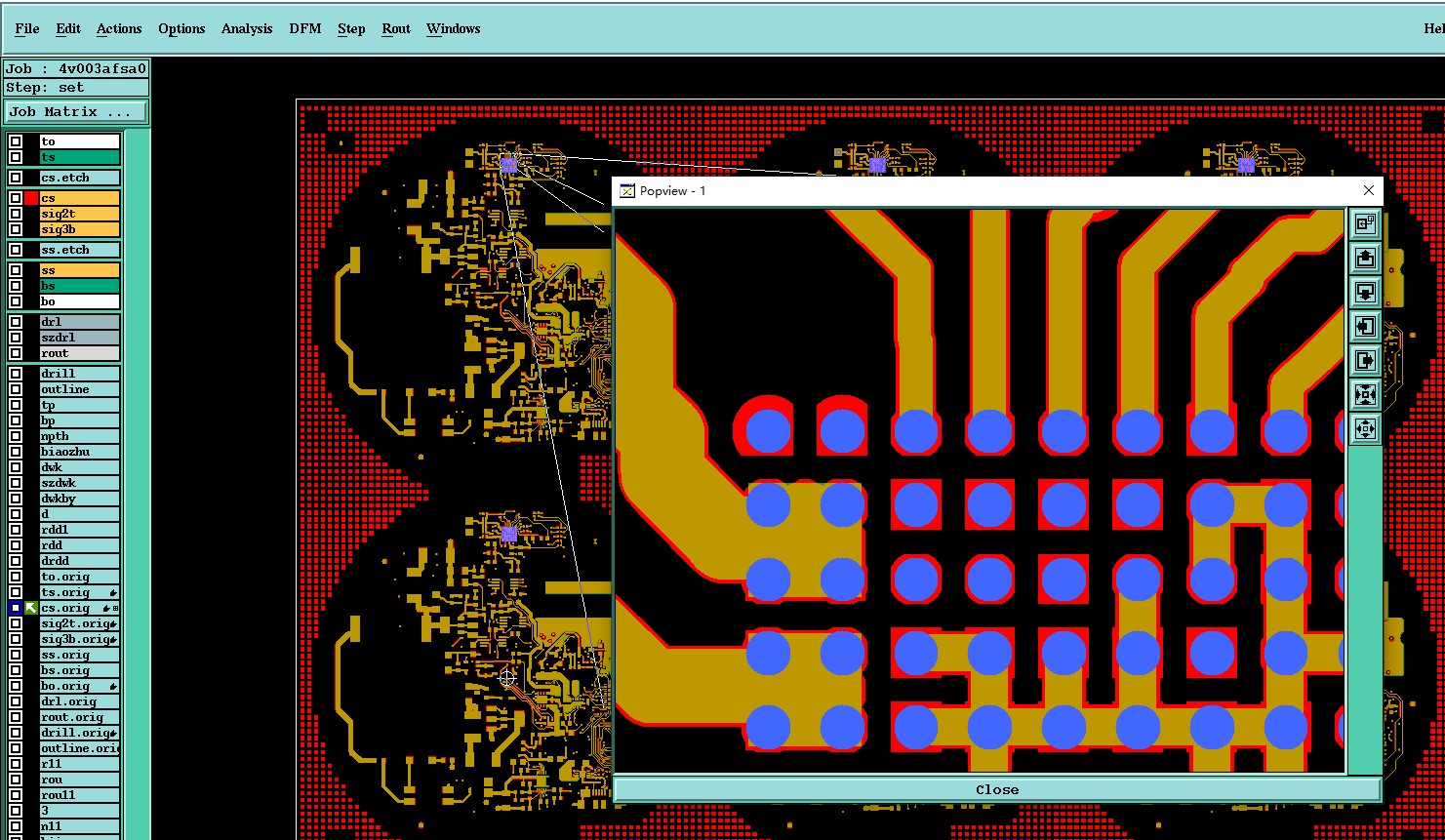Pan the Popview up with the up-arrow icon

point(1365,258)
